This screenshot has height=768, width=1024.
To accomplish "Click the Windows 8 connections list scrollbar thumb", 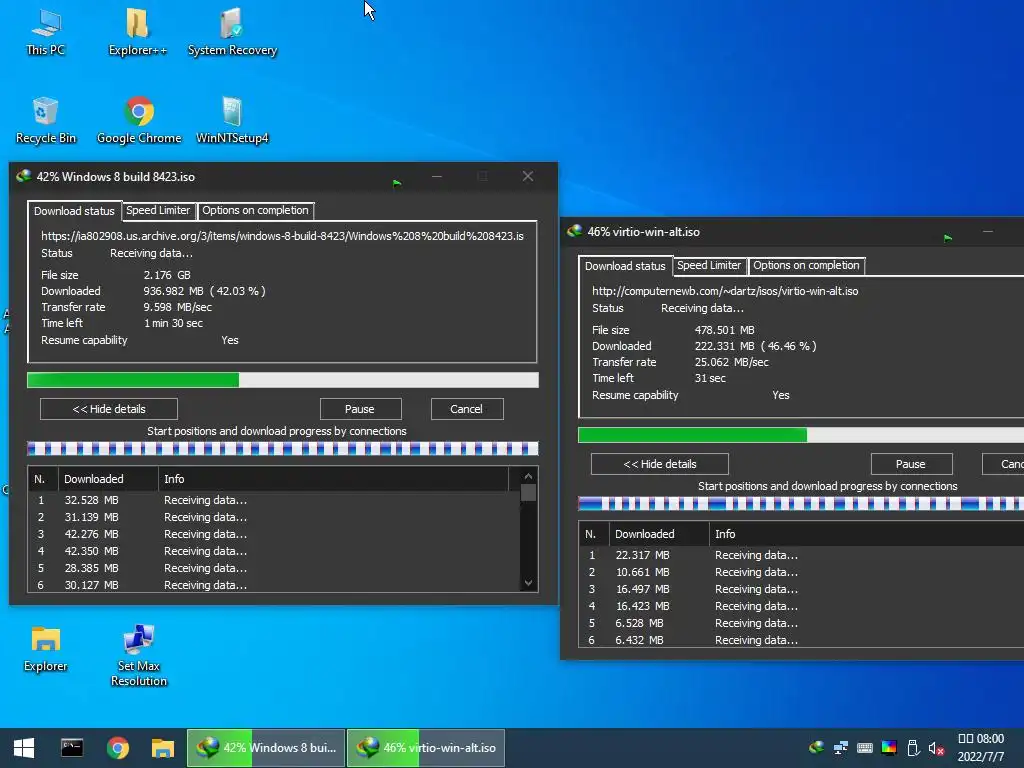I will (528, 492).
